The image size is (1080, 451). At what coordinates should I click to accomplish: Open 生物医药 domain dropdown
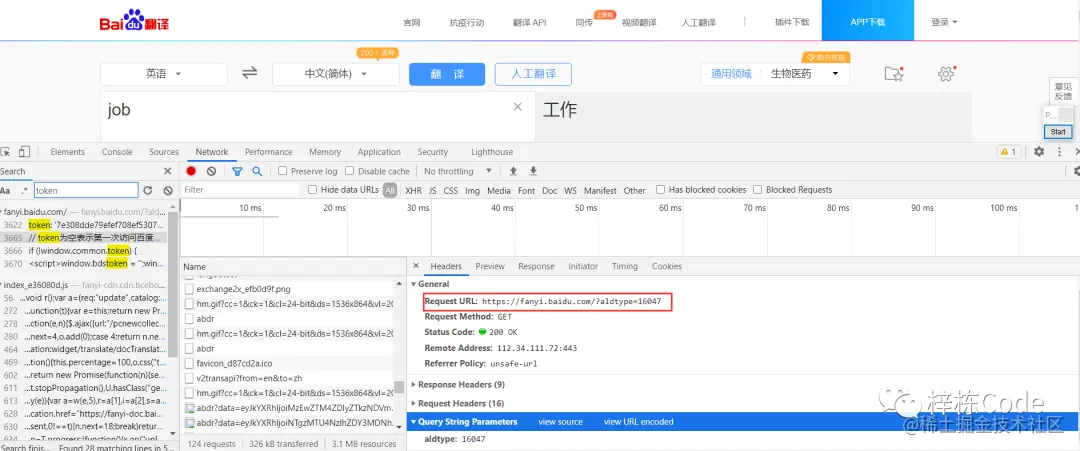coord(805,74)
